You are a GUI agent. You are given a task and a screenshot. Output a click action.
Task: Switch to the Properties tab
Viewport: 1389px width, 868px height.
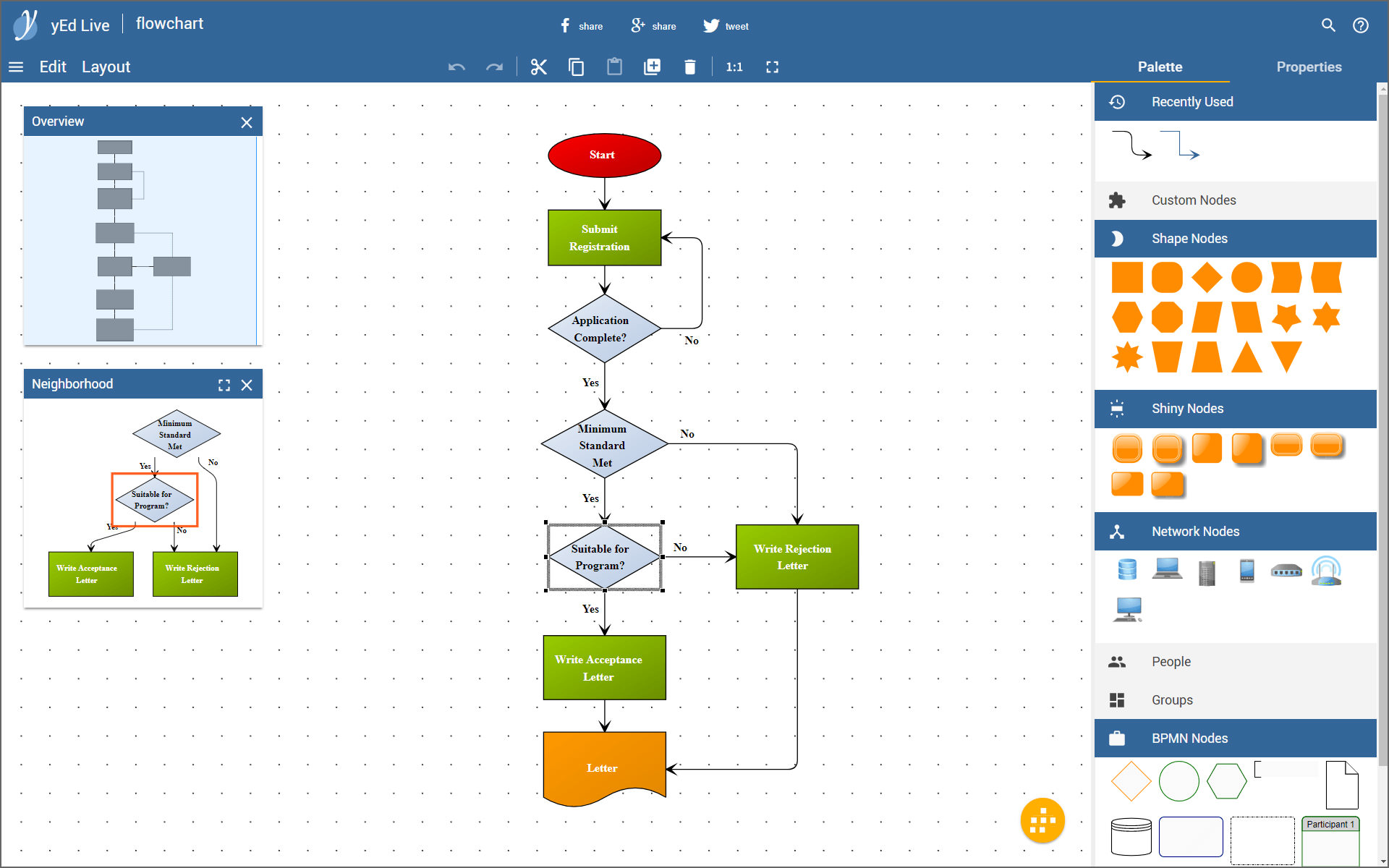(x=1308, y=66)
